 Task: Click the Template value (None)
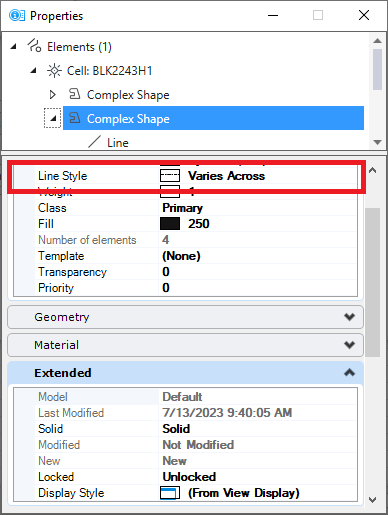click(x=181, y=256)
